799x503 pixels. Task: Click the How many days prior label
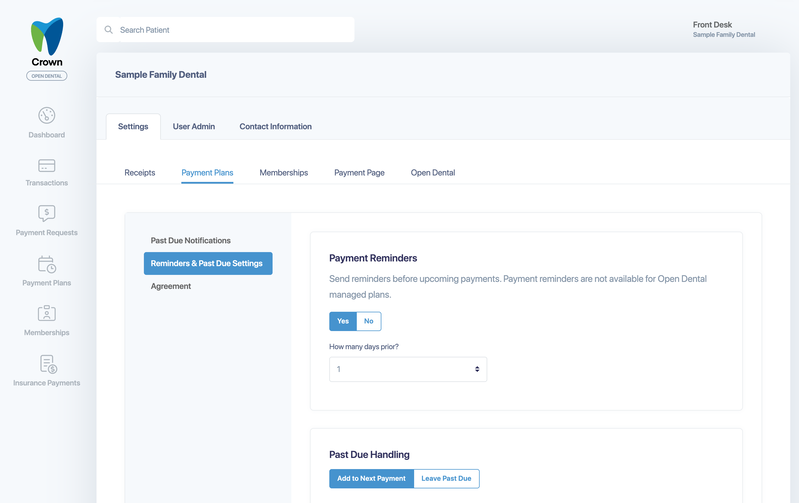pyautogui.click(x=364, y=347)
